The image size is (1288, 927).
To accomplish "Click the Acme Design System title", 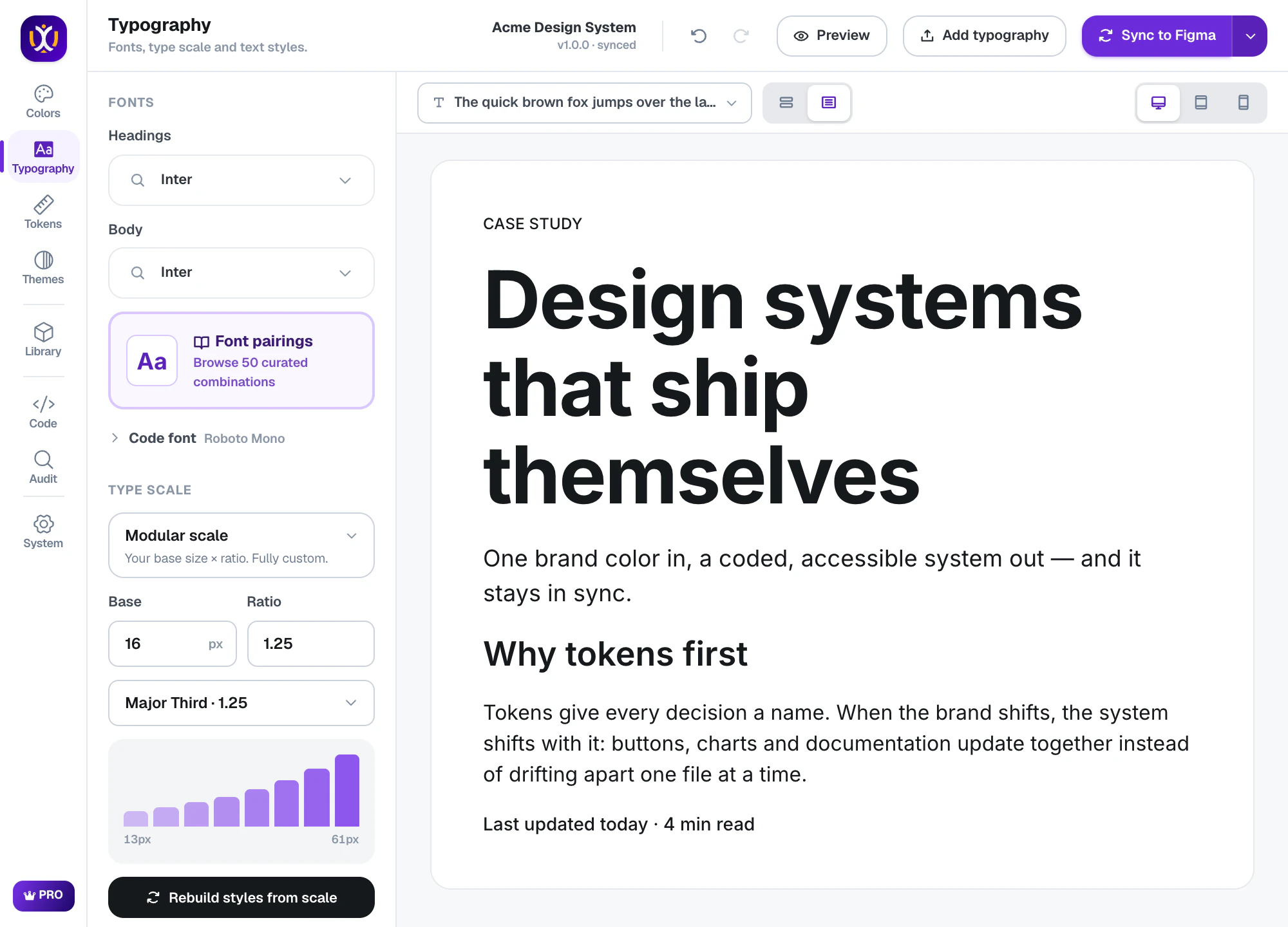I will [x=564, y=28].
